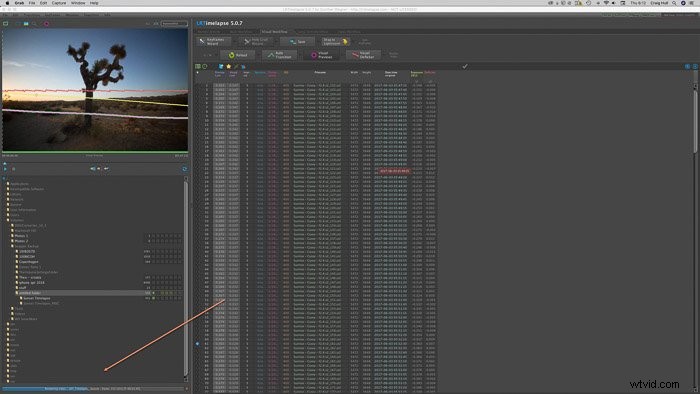Screen dimensions: 700x394
Task: Click the highlighted red date cell in table
Action: (395, 171)
